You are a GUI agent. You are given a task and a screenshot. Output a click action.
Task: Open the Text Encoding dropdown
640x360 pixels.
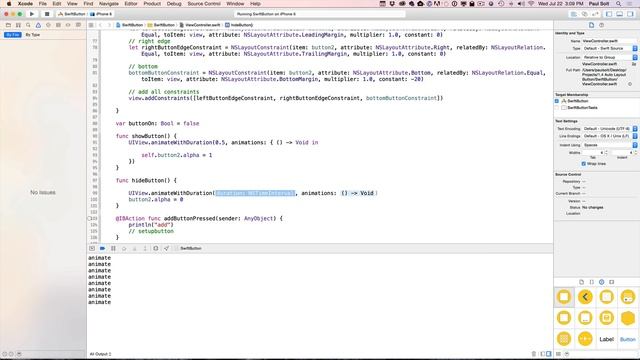pos(610,129)
